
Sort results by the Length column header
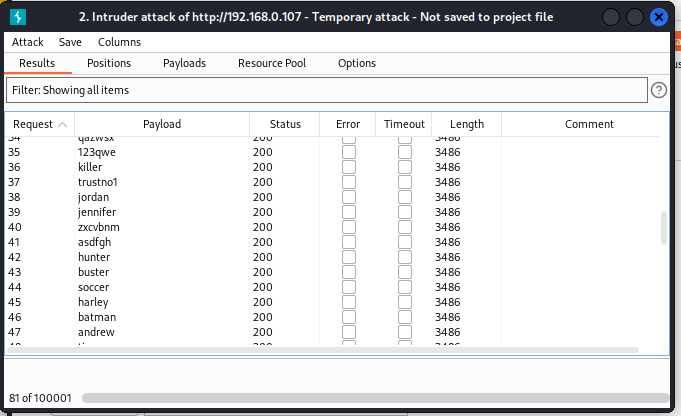(466, 124)
